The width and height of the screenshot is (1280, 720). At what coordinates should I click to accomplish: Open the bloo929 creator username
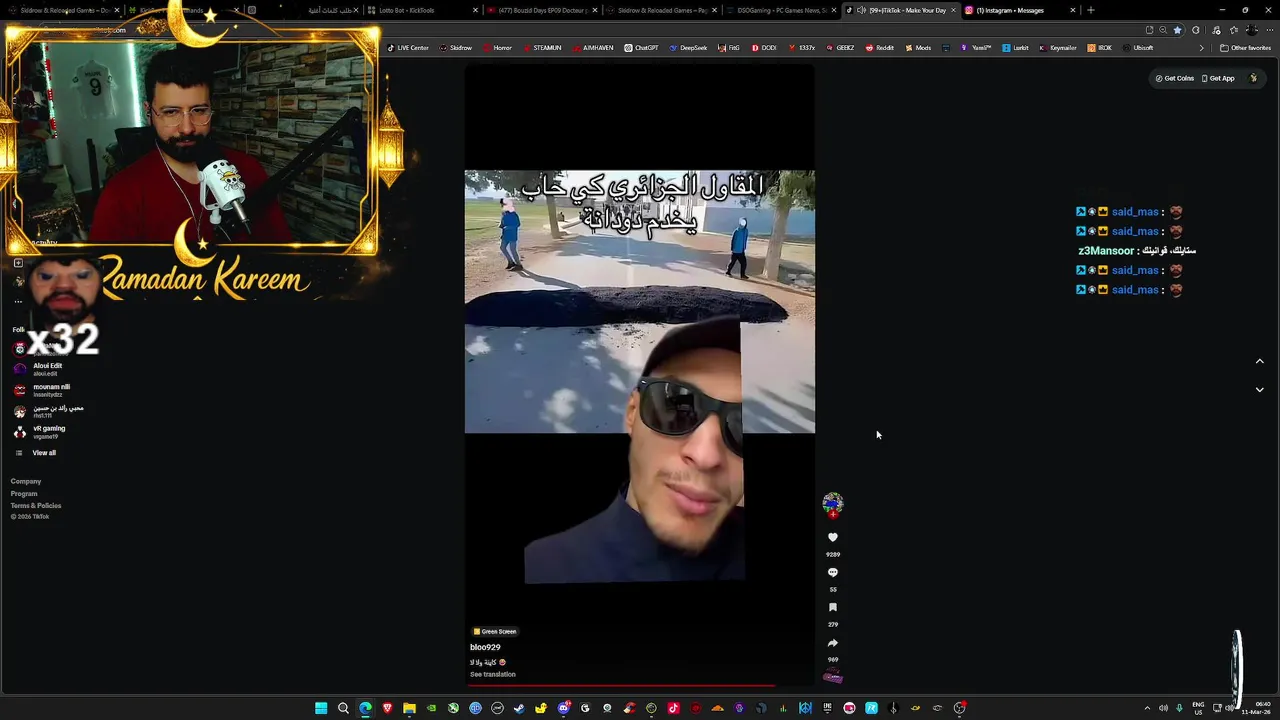click(x=485, y=647)
